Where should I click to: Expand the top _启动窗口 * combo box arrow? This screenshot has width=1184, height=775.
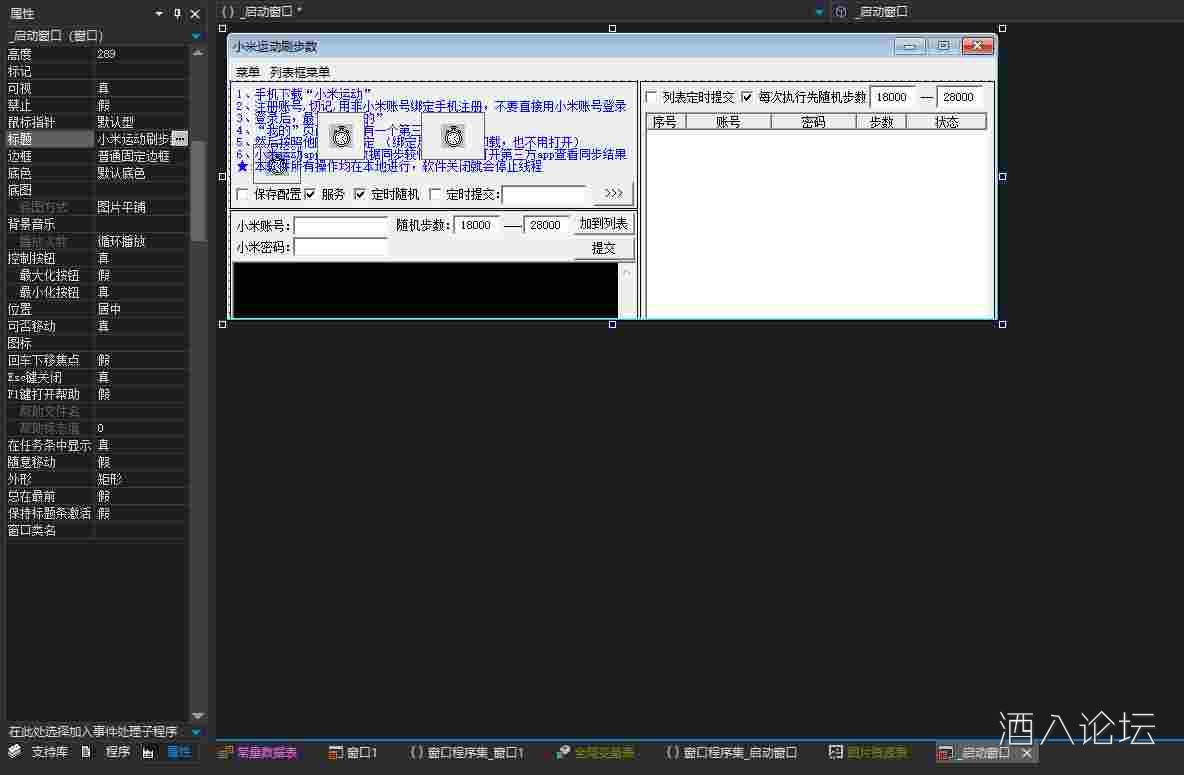tap(819, 12)
